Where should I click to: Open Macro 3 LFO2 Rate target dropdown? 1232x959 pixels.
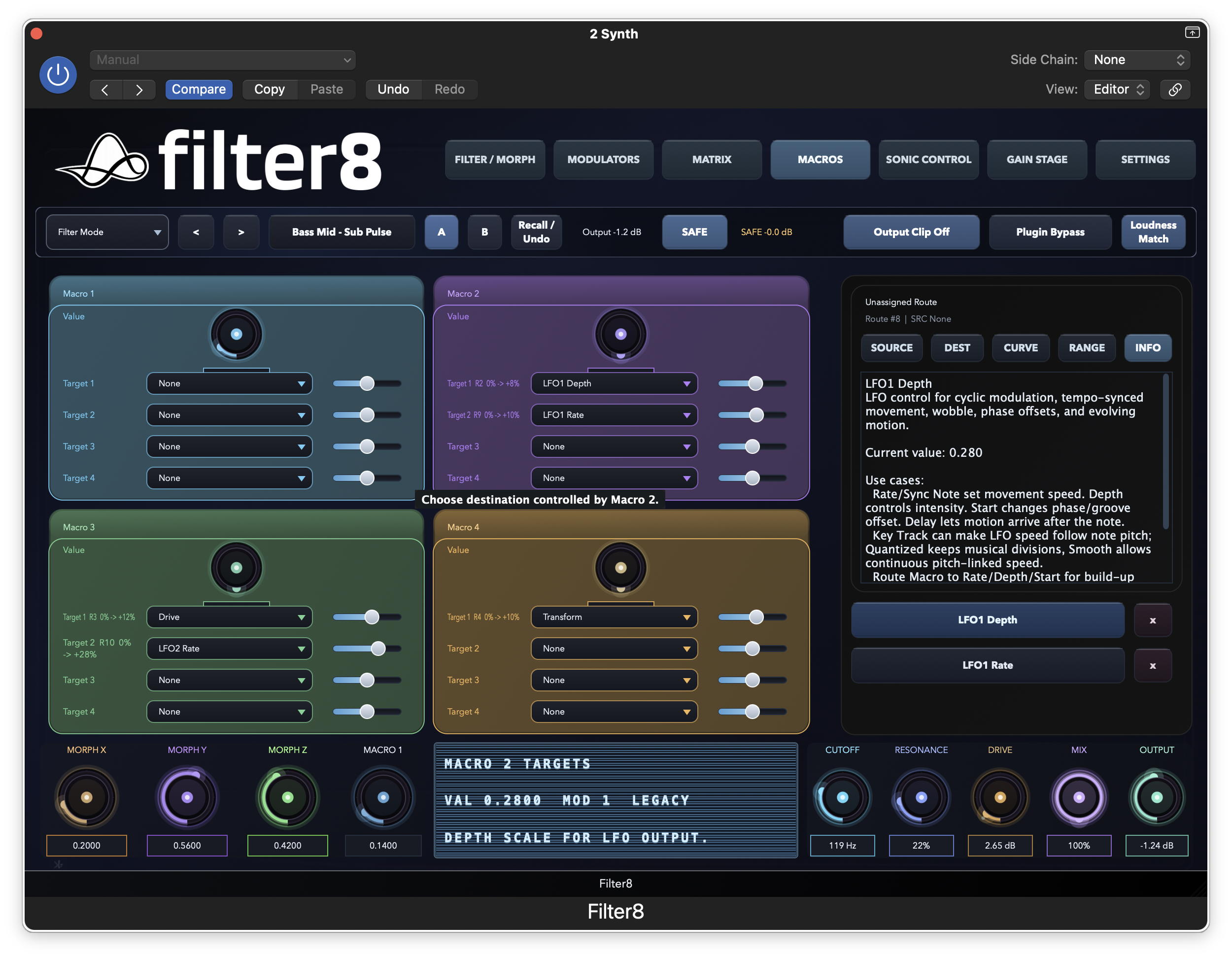tap(229, 649)
